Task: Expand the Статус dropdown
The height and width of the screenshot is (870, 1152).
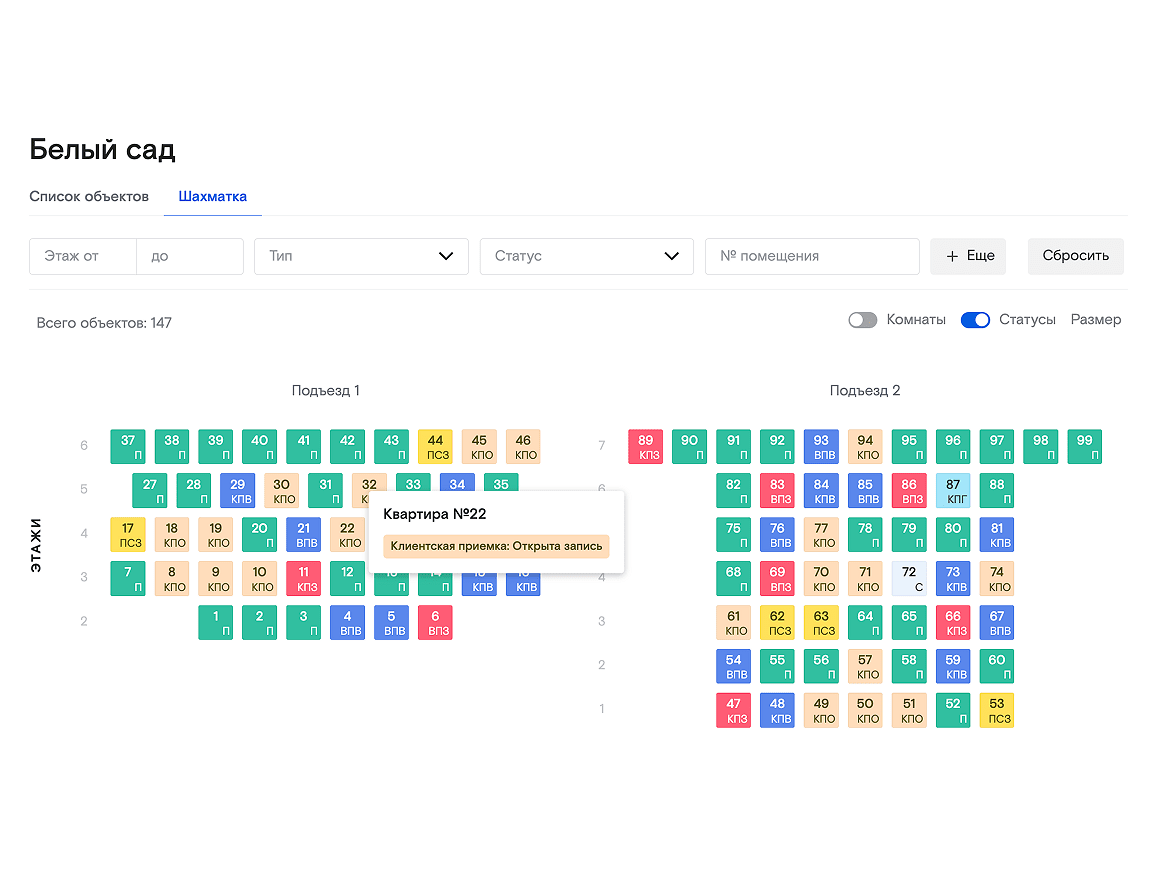Action: point(586,256)
